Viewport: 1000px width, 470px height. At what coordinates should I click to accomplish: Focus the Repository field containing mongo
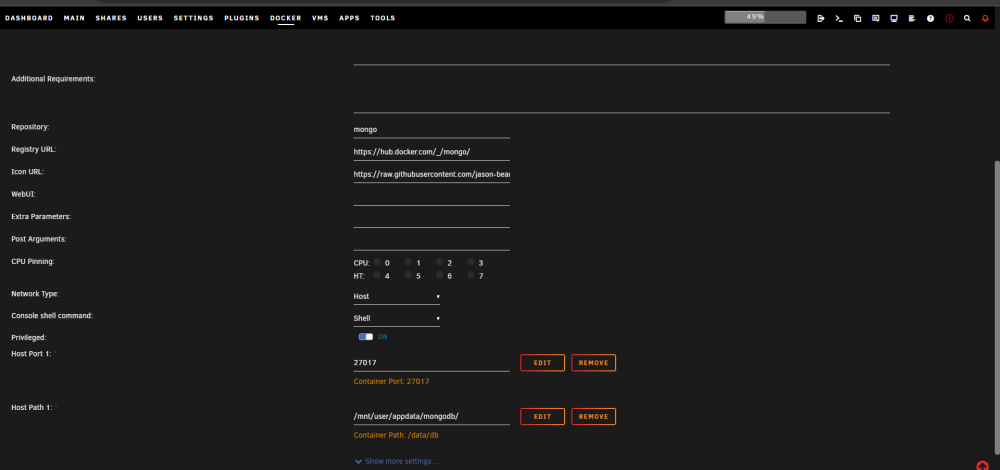432,129
